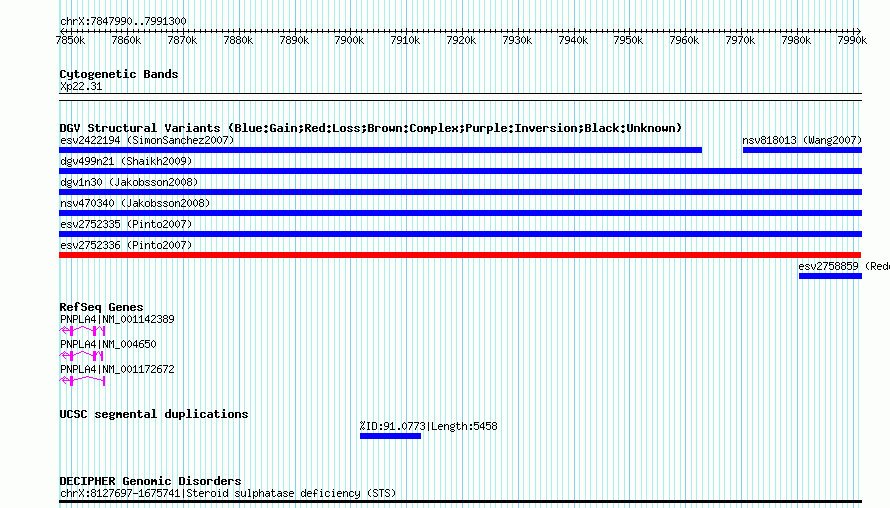Click the Cytogenetic Bands track title
The width and height of the screenshot is (890, 508).
point(119,74)
